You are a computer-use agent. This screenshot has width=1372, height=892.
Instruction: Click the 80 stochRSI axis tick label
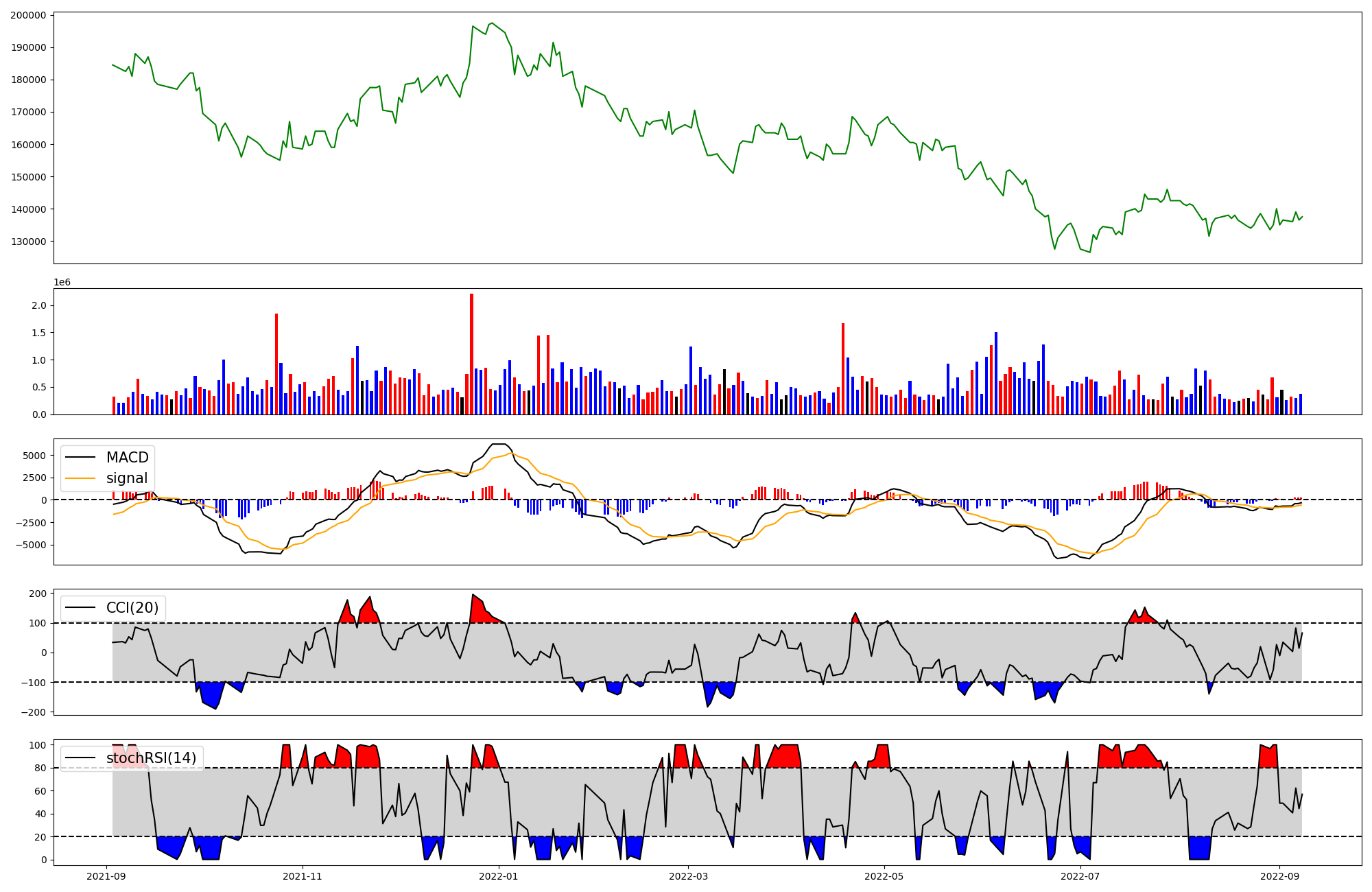[x=41, y=768]
